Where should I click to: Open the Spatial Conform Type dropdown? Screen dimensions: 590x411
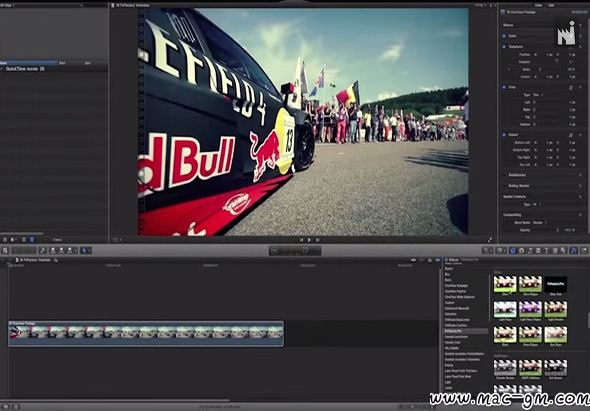point(537,204)
